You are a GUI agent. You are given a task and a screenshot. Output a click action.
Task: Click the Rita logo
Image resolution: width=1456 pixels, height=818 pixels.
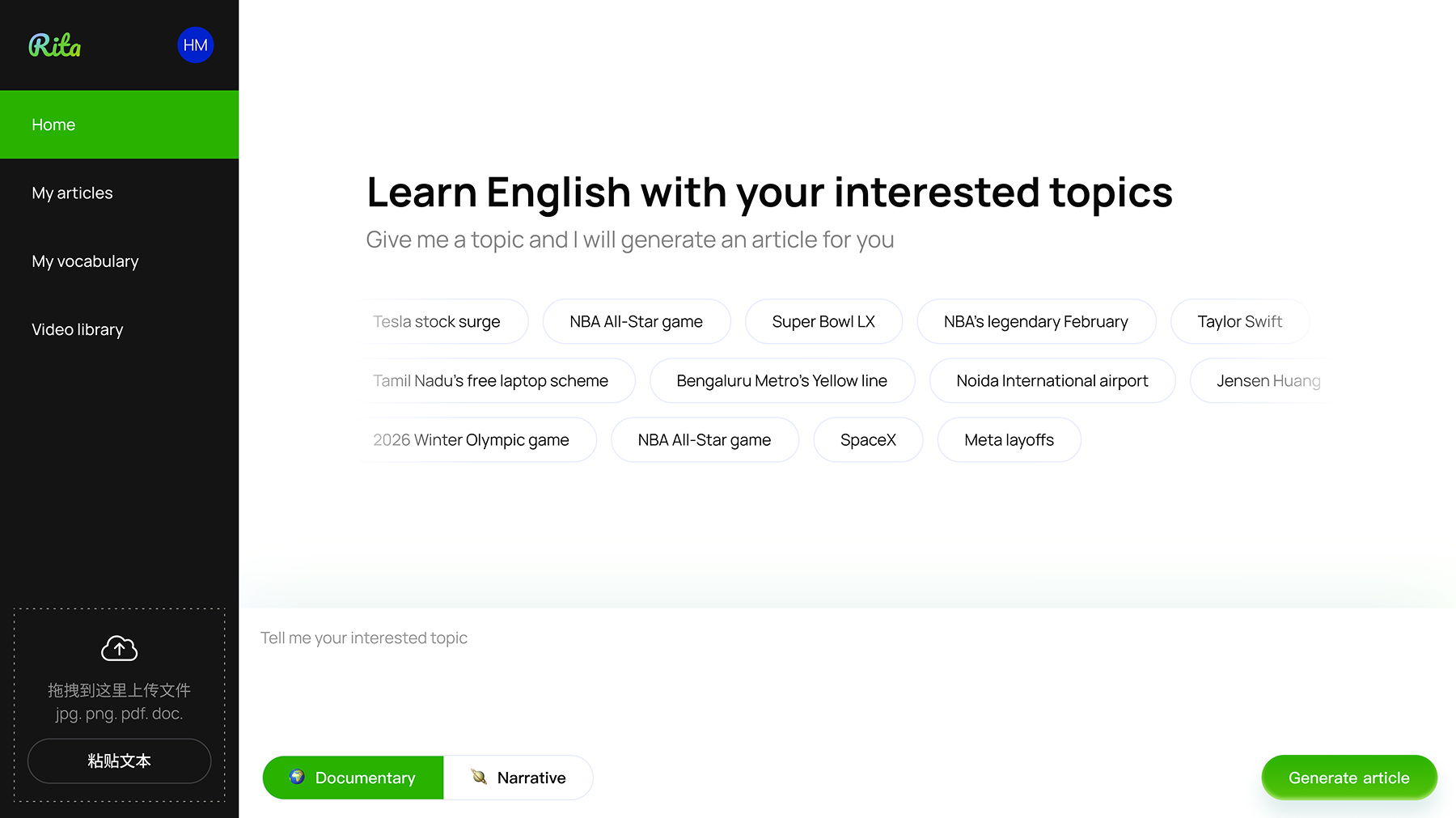pyautogui.click(x=55, y=45)
